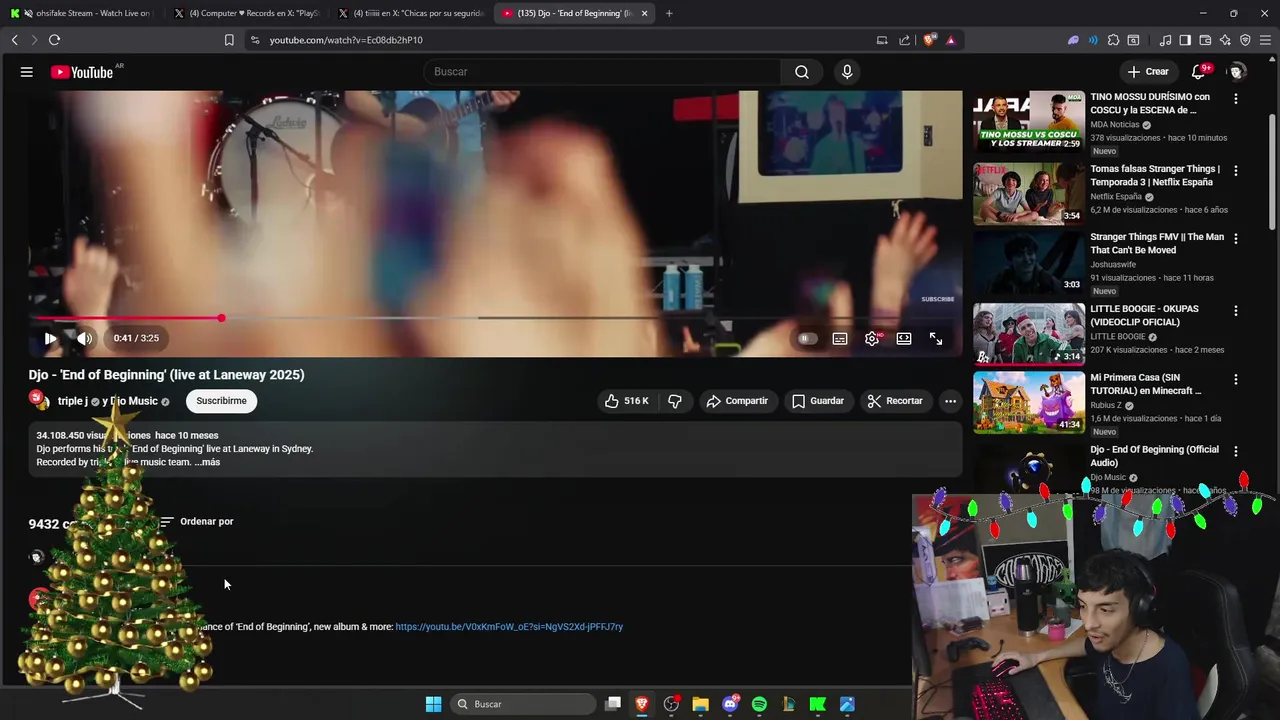Mute the video using the speaker icon
1280x720 pixels.
pos(85,338)
